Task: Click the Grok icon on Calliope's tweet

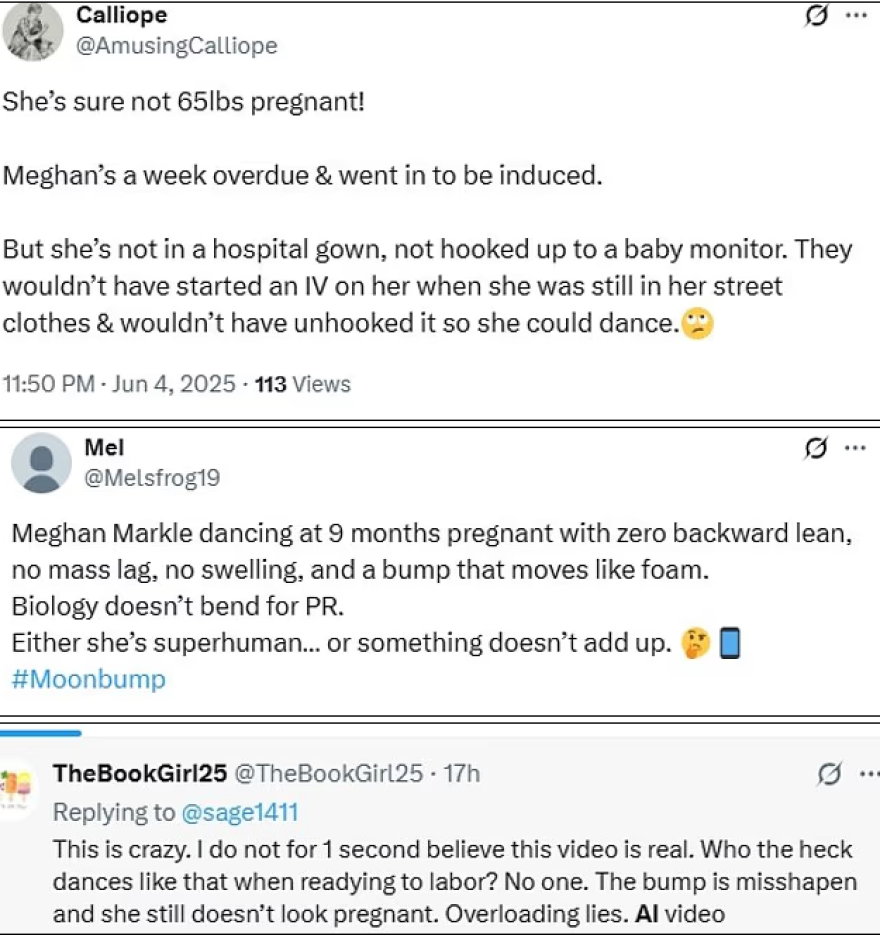Action: (x=816, y=16)
